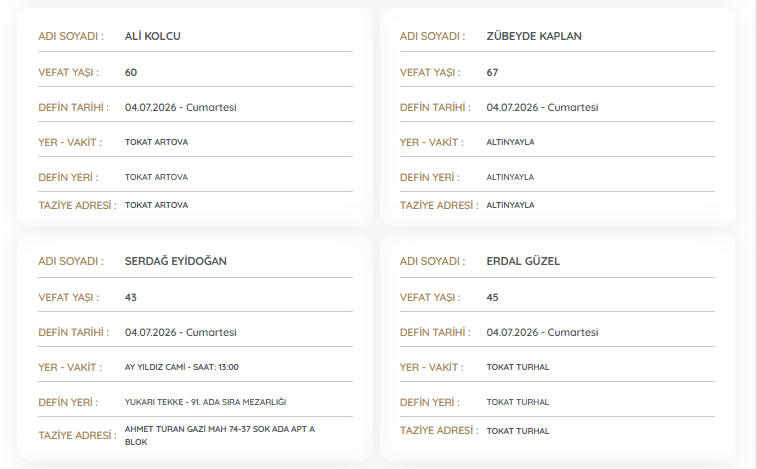Click ALTINYAYLA in Zübeyde Kaplan's DEFİN YERİ row
The image size is (757, 469).
click(x=510, y=177)
